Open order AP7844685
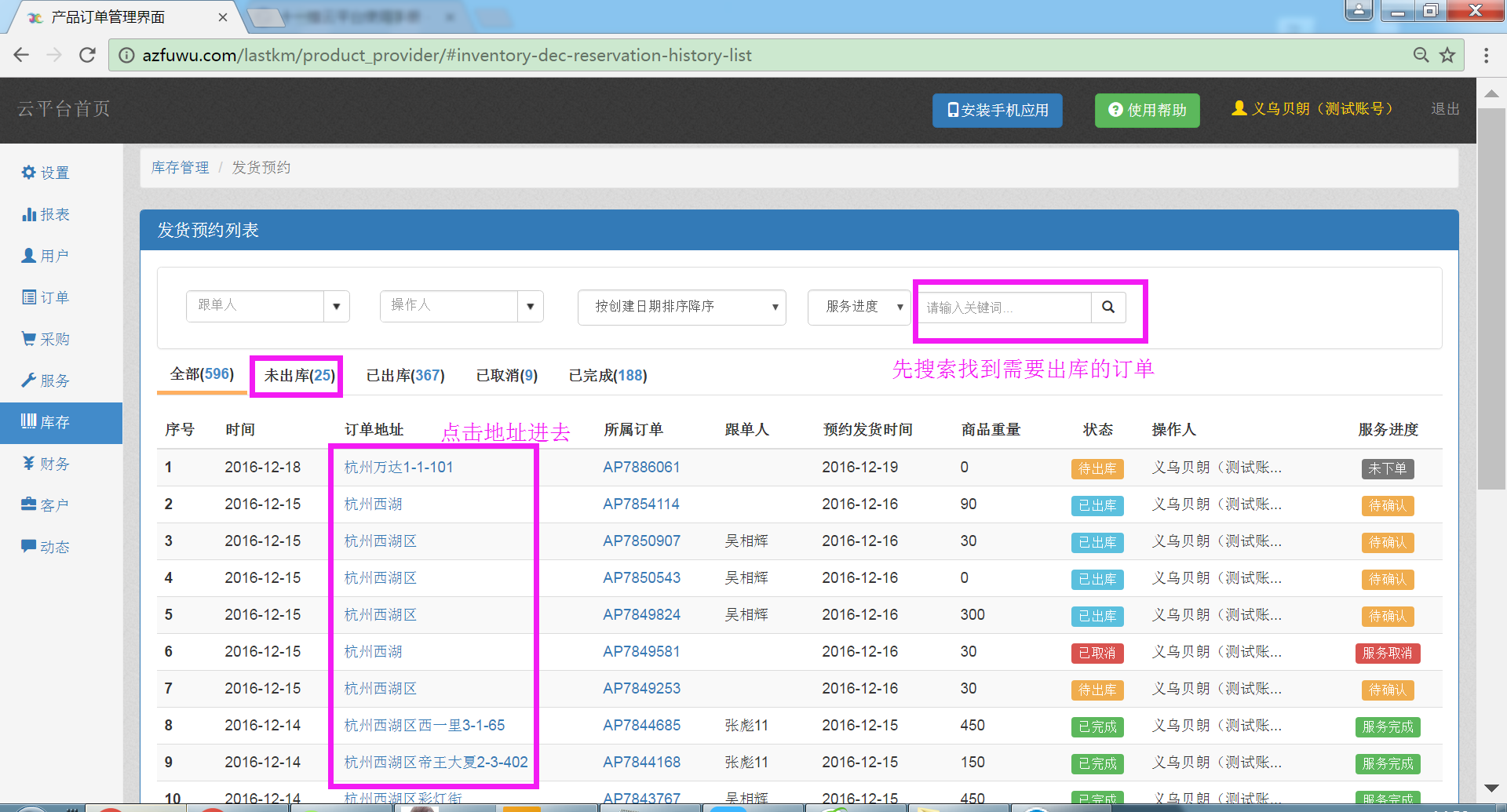 click(x=641, y=725)
